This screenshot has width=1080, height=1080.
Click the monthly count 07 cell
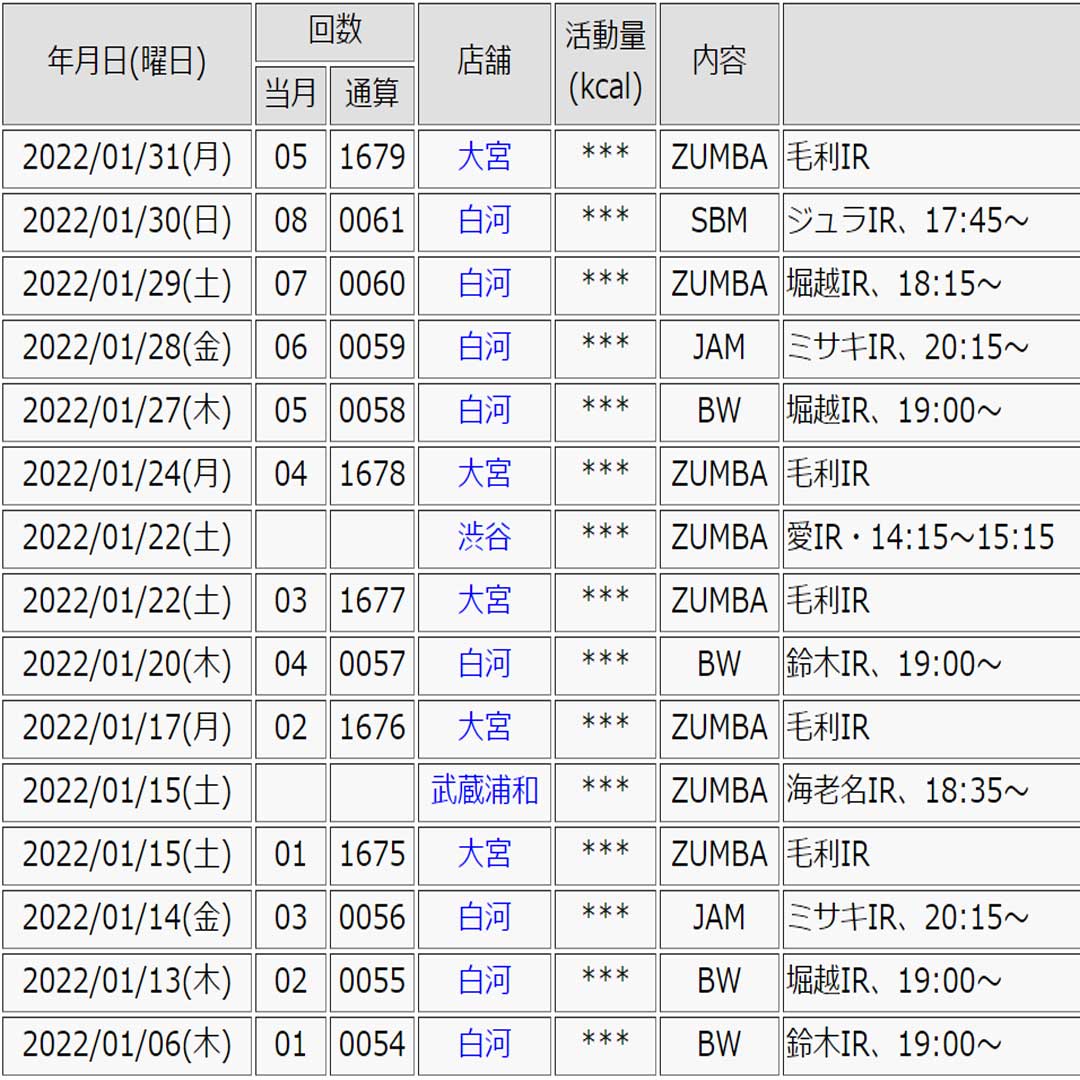pyautogui.click(x=291, y=285)
